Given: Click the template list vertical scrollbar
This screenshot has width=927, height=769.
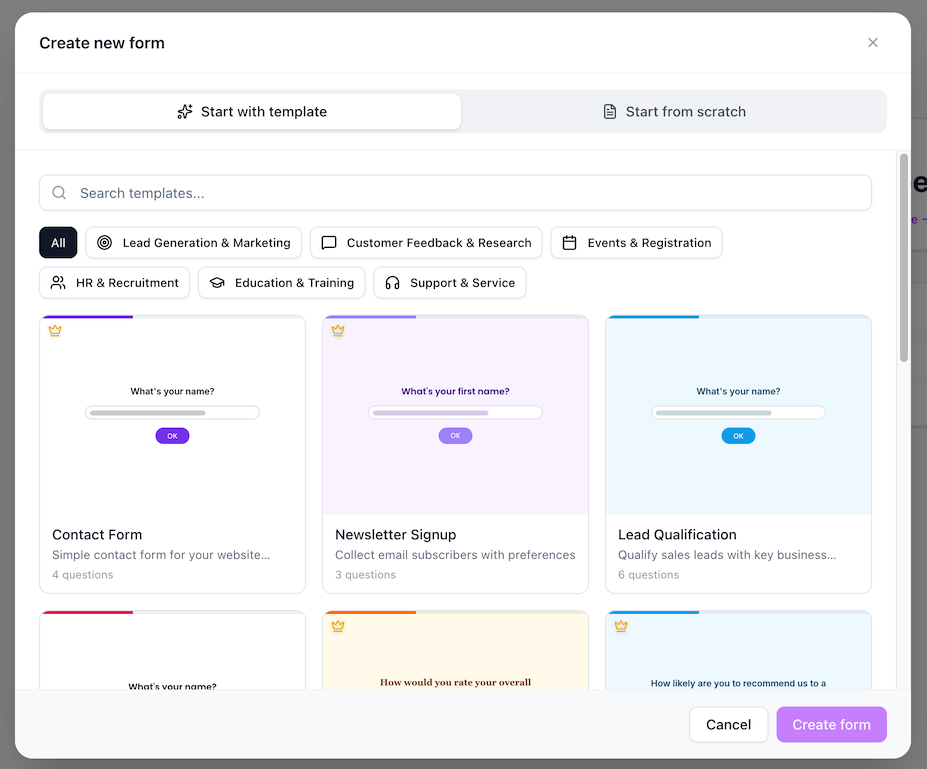Looking at the screenshot, I should 904,257.
